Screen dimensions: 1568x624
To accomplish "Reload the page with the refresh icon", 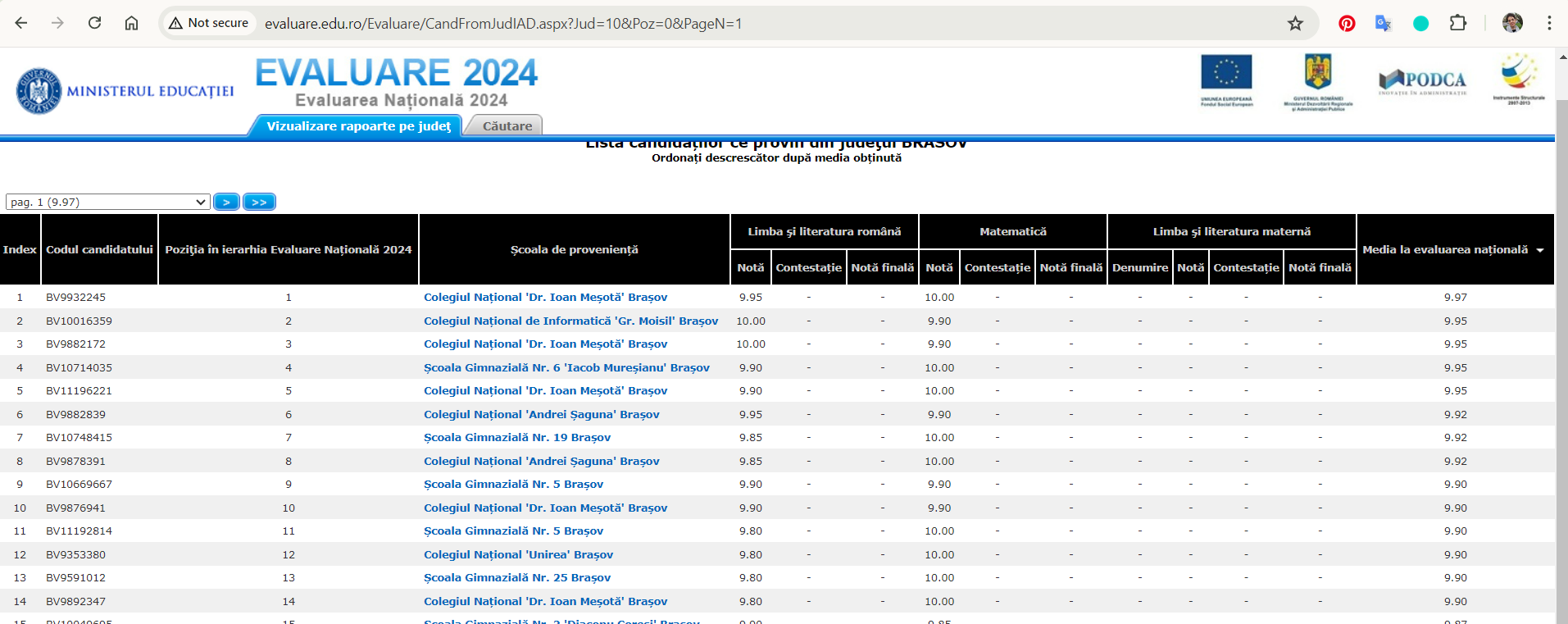I will click(95, 23).
